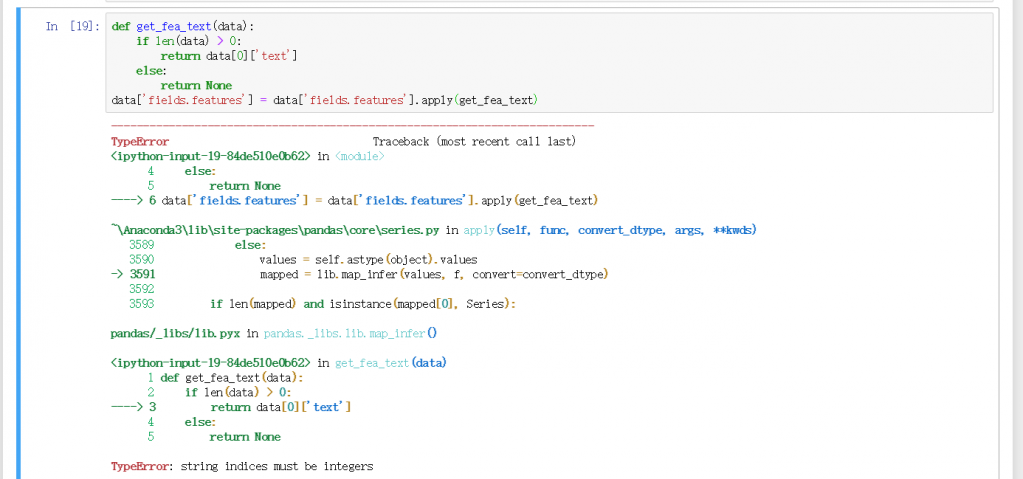This screenshot has width=1023, height=479.
Task: Click 'return data[0]['text']' in the code editor
Action: 229,56
